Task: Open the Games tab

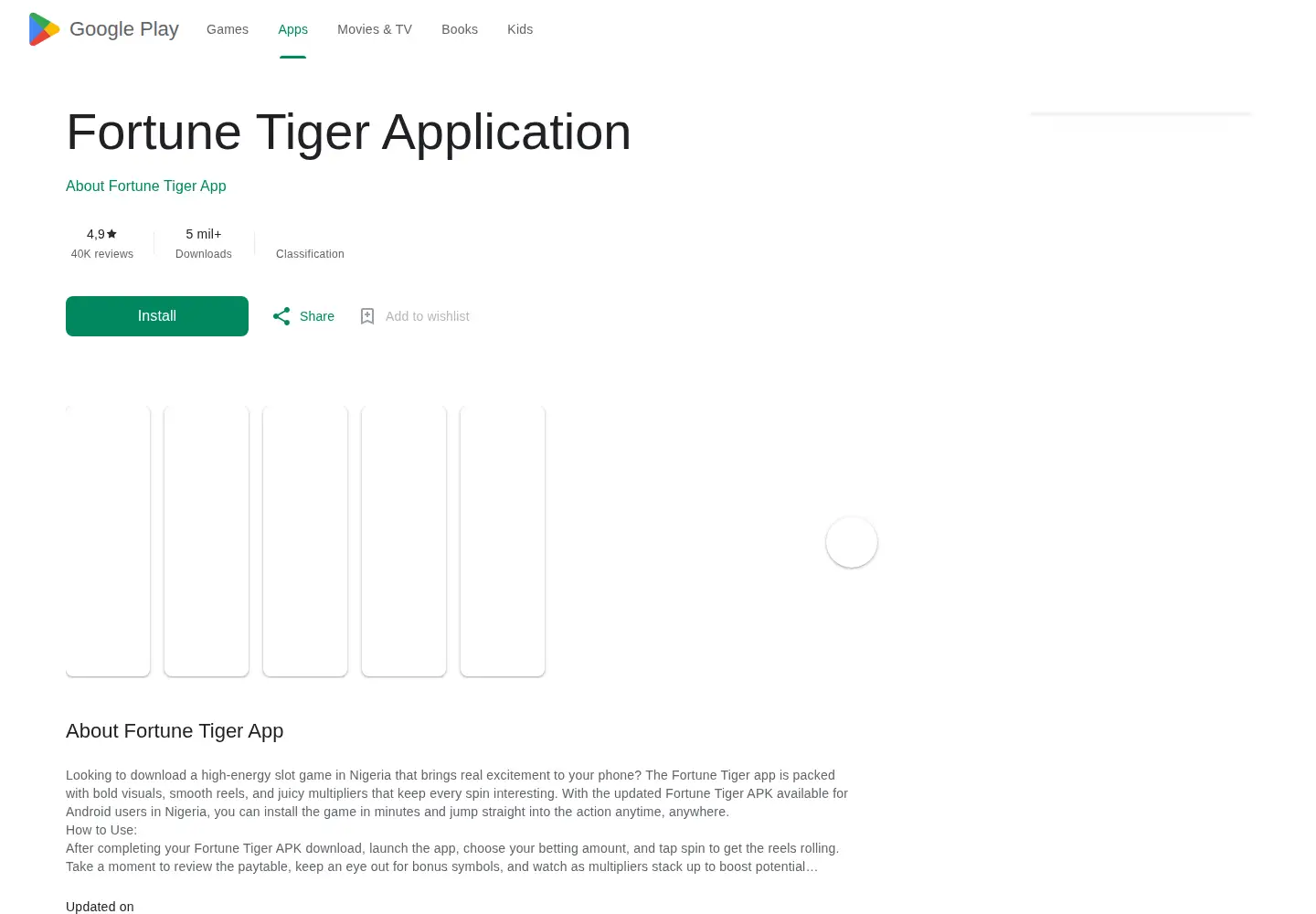Action: (x=228, y=29)
